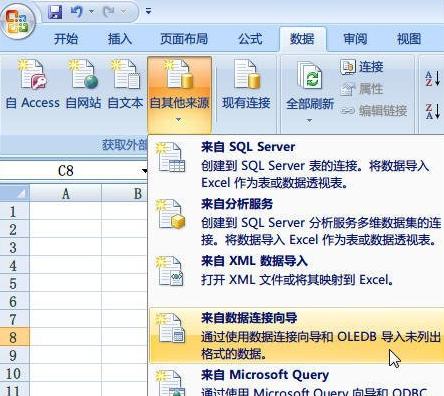
Task: Select row 9 header
Action: tap(14, 355)
